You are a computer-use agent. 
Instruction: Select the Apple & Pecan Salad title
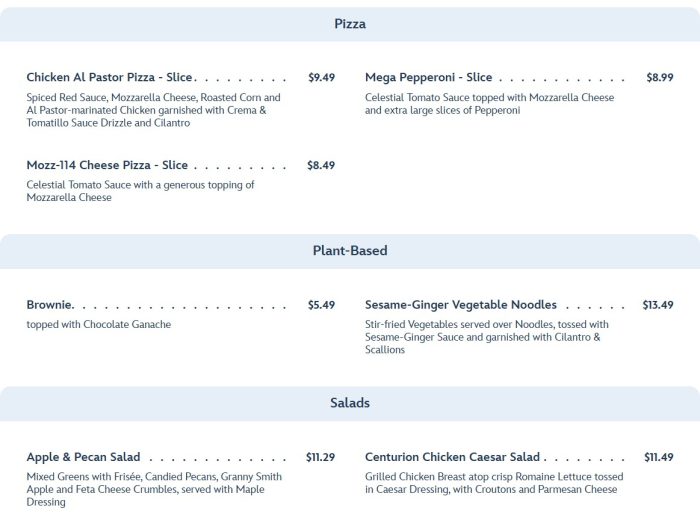point(83,457)
